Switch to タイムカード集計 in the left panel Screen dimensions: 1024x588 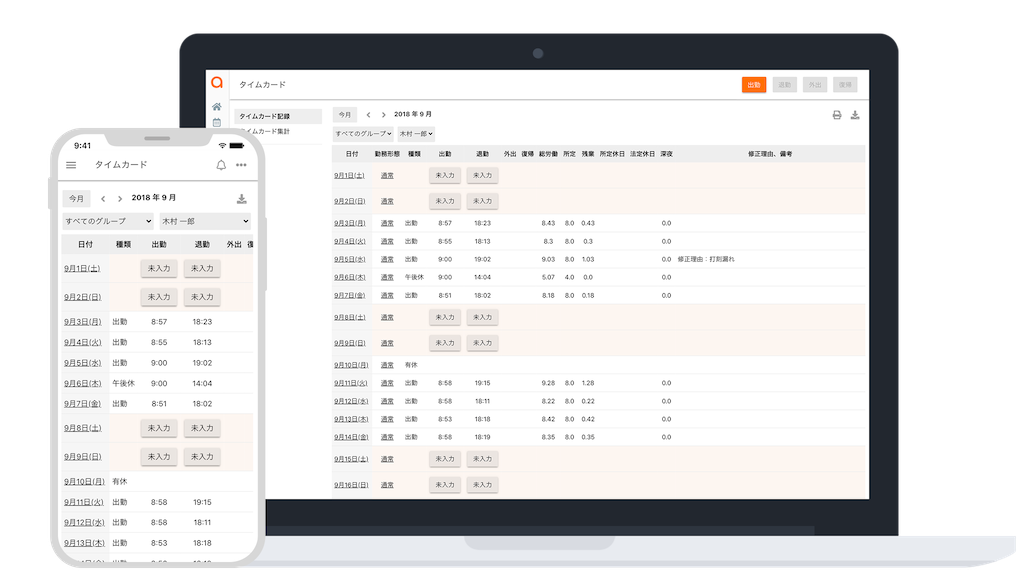266,131
